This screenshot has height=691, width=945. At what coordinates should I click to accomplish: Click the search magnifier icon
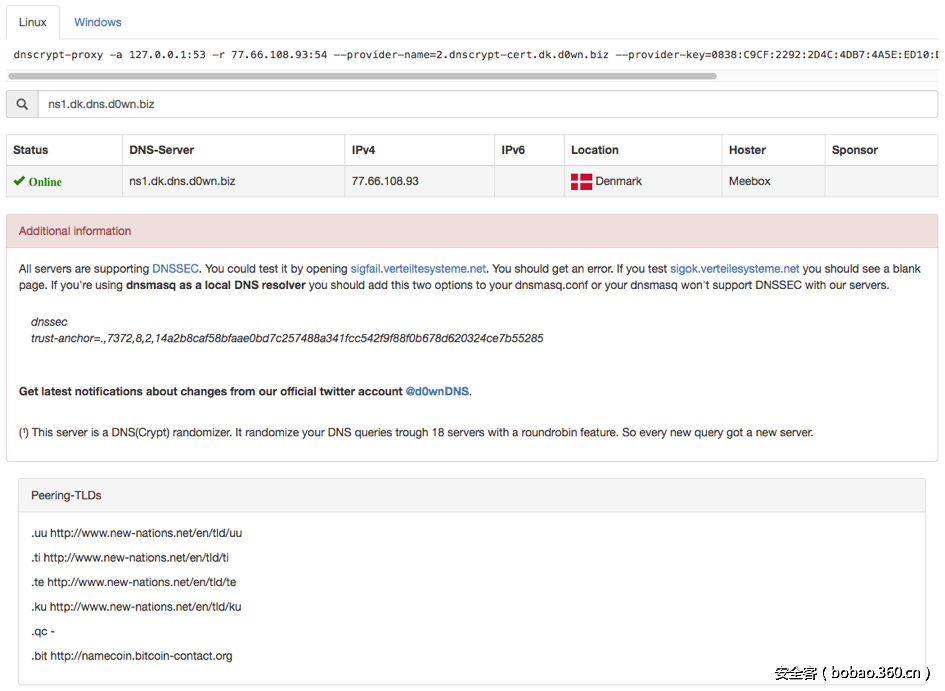[21, 104]
